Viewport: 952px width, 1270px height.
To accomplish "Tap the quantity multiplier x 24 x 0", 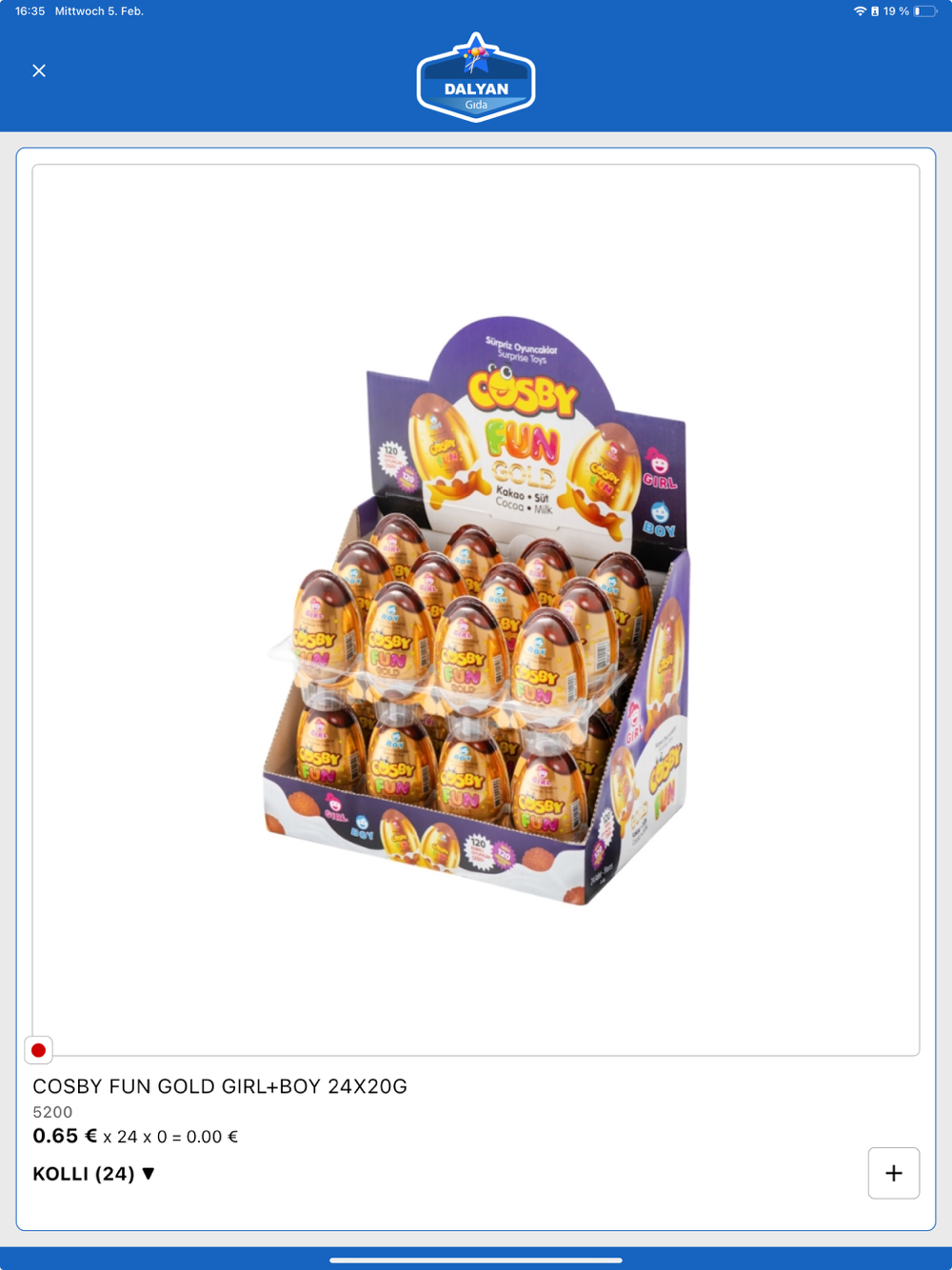I will (x=135, y=1137).
